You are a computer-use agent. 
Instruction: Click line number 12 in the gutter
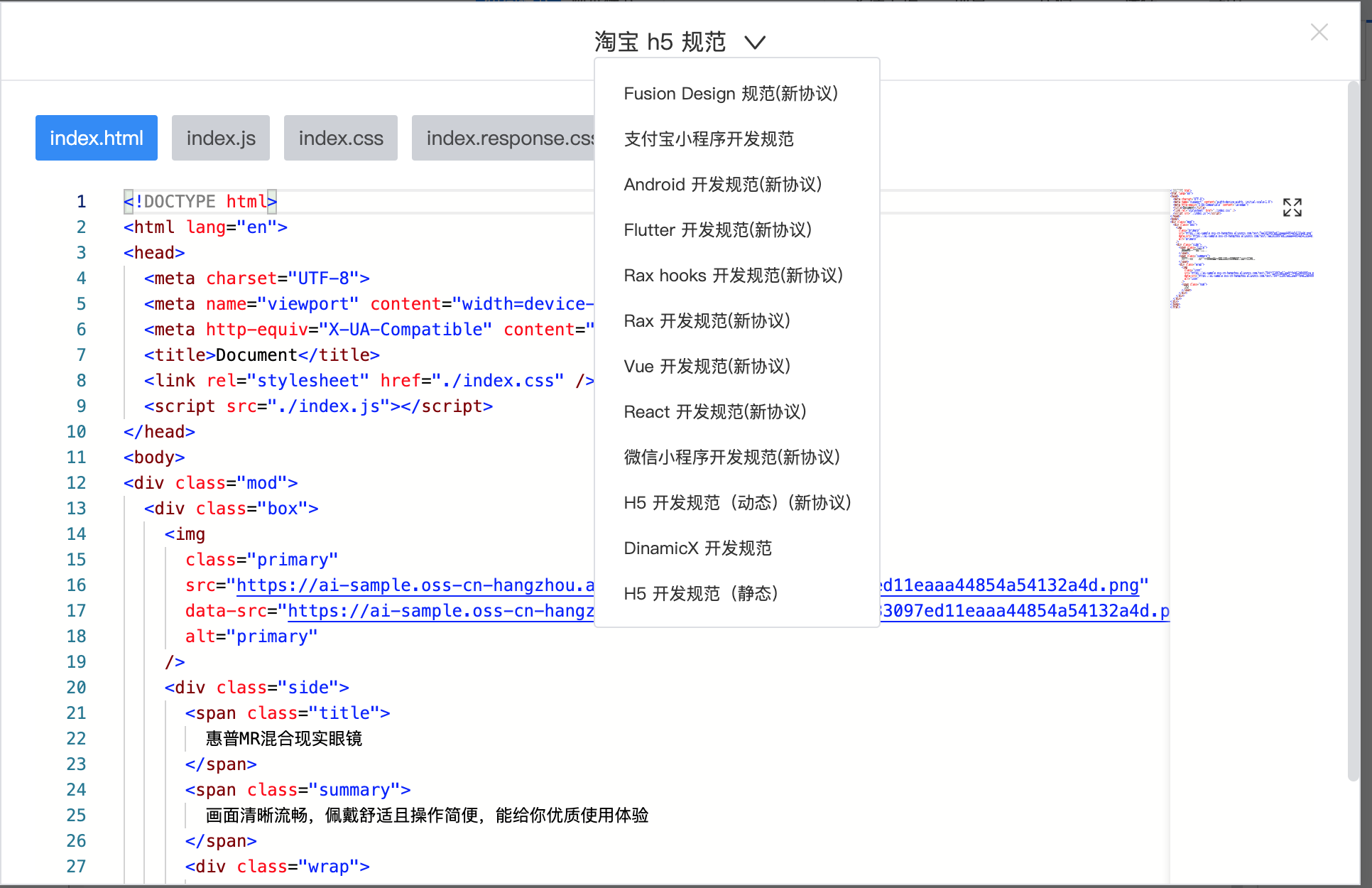point(77,483)
